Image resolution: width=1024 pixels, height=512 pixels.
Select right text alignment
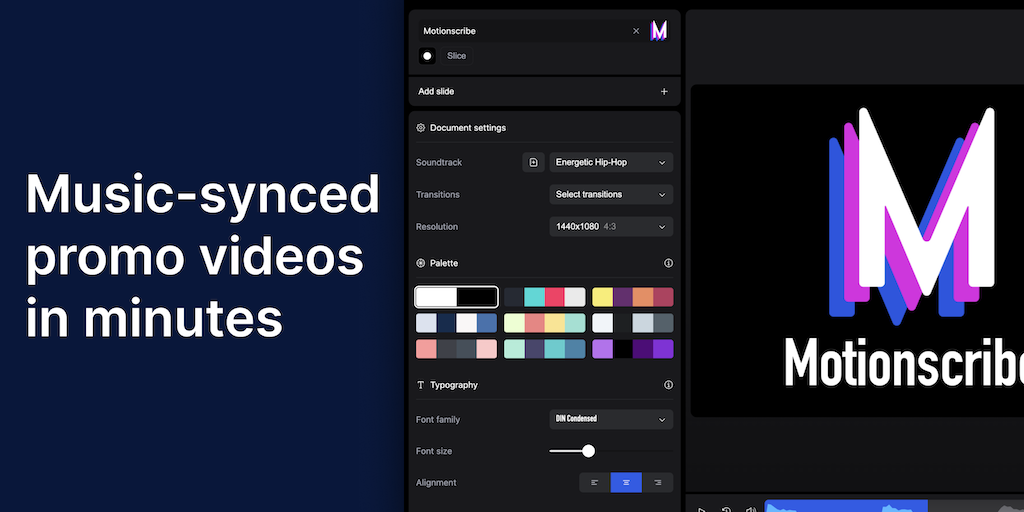(657, 483)
